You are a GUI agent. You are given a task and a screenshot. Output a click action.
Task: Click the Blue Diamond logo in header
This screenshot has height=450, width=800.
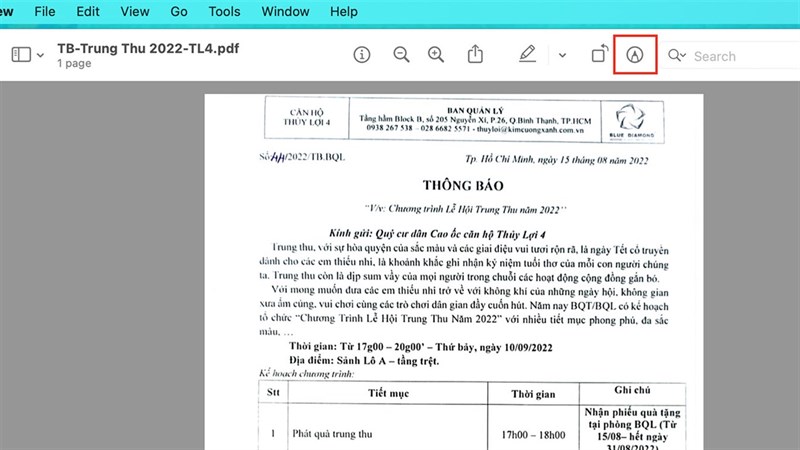coord(632,121)
